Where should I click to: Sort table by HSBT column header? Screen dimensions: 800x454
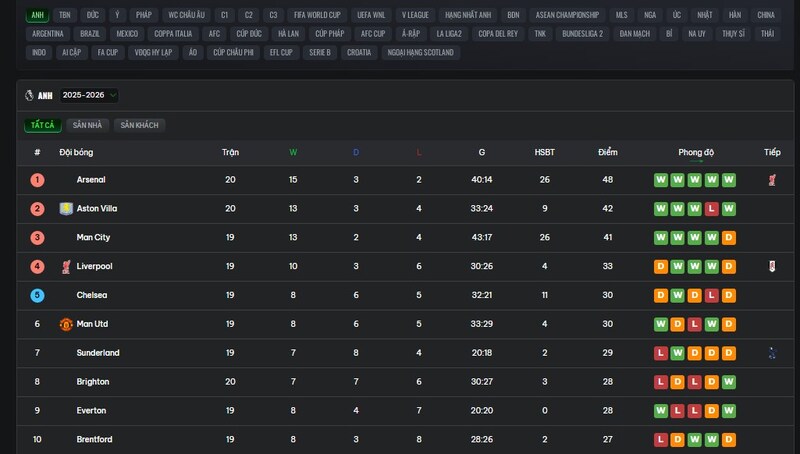point(544,152)
